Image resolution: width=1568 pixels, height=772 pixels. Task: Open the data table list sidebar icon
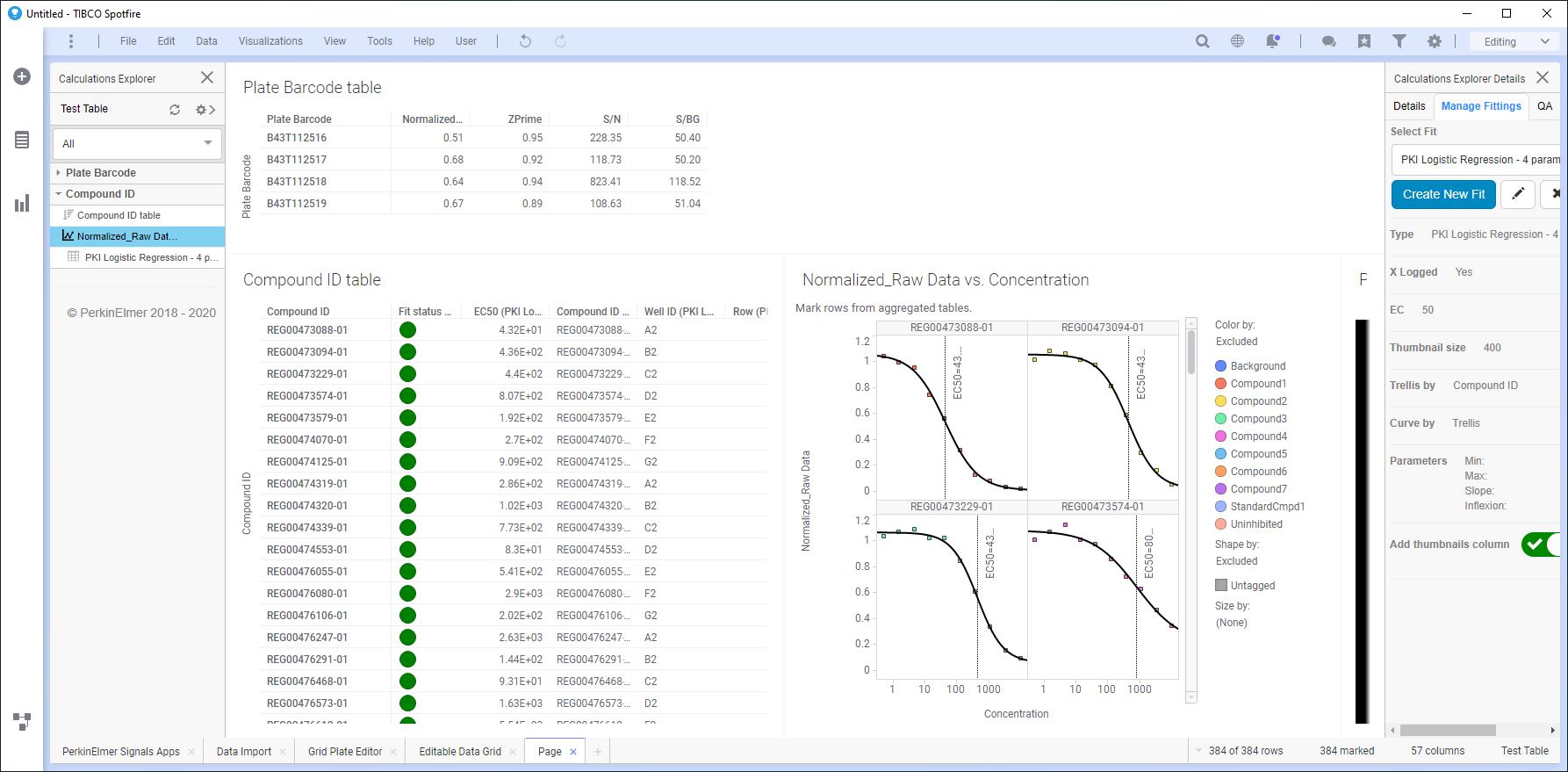[x=22, y=140]
